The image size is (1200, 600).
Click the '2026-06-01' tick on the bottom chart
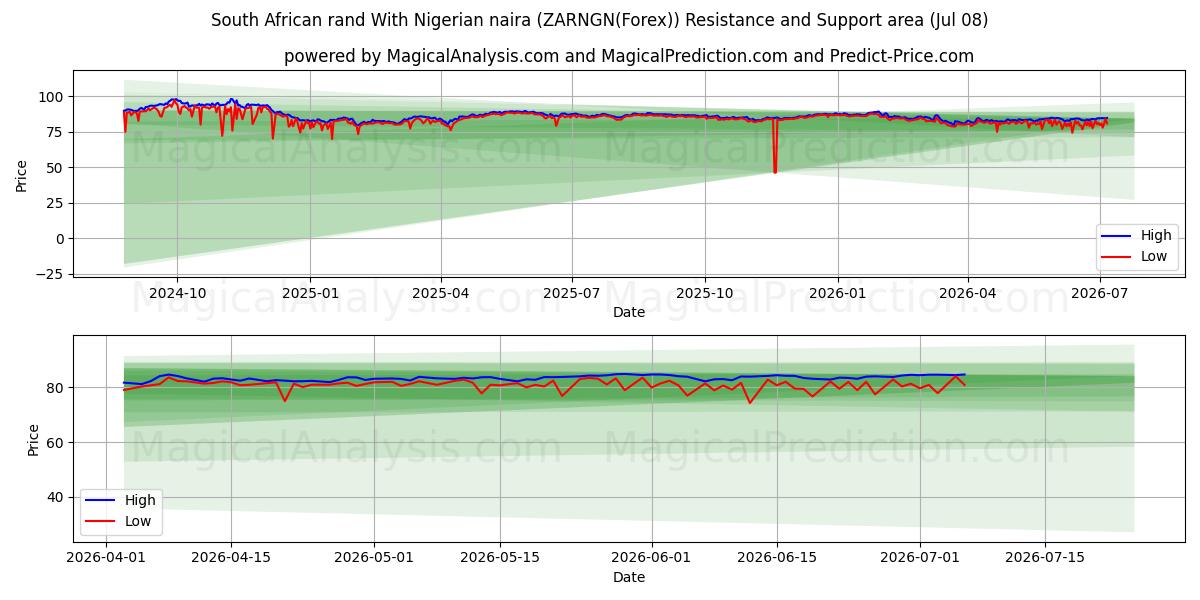tap(652, 557)
